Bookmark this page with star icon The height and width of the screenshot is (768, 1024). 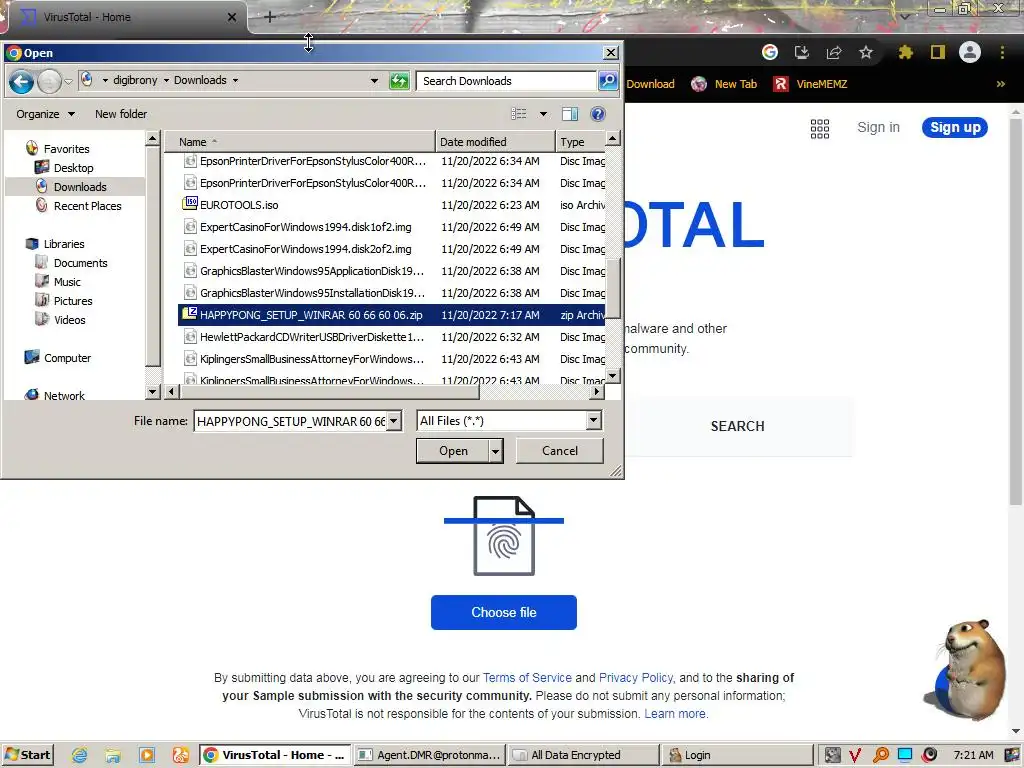(x=866, y=52)
